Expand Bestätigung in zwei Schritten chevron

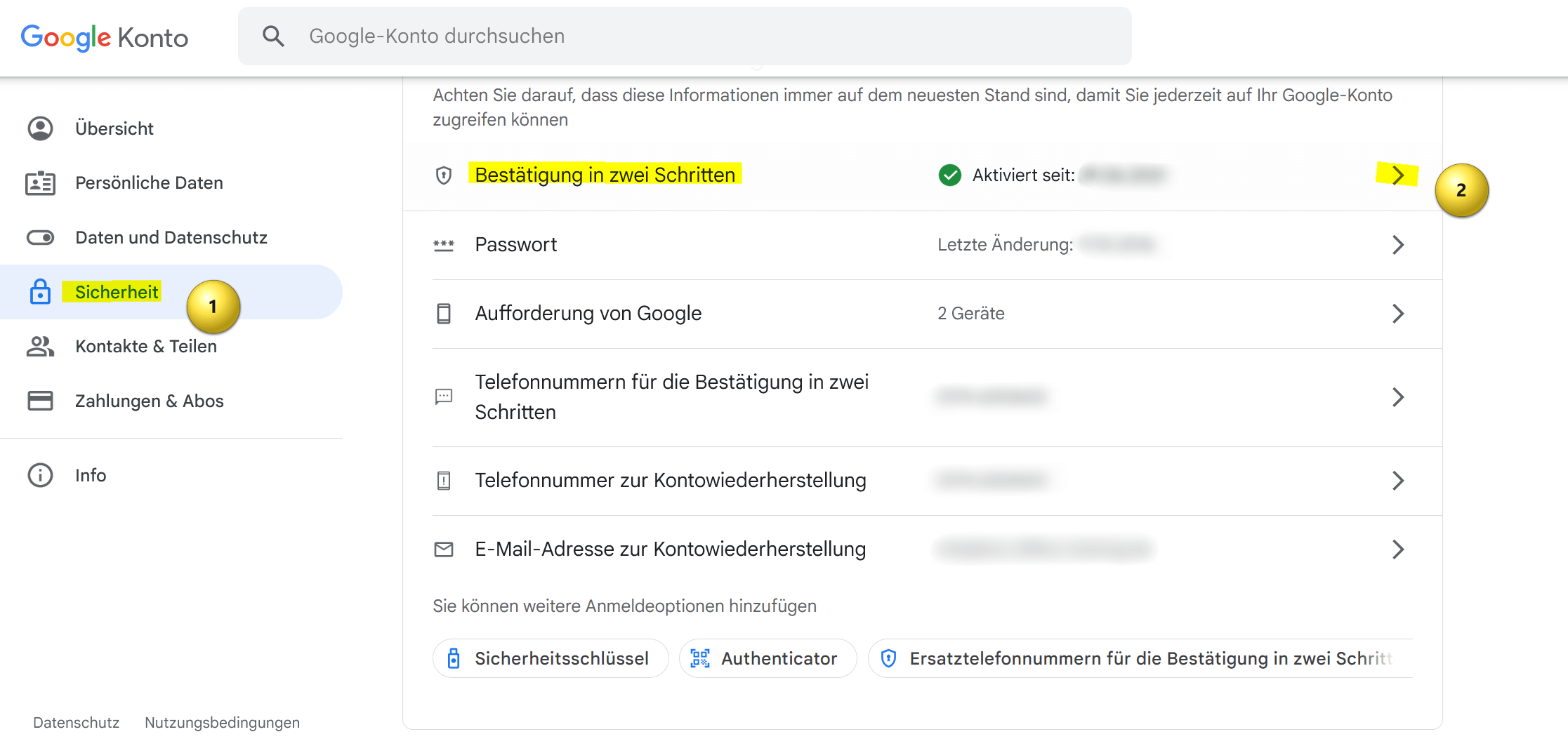pos(1398,175)
